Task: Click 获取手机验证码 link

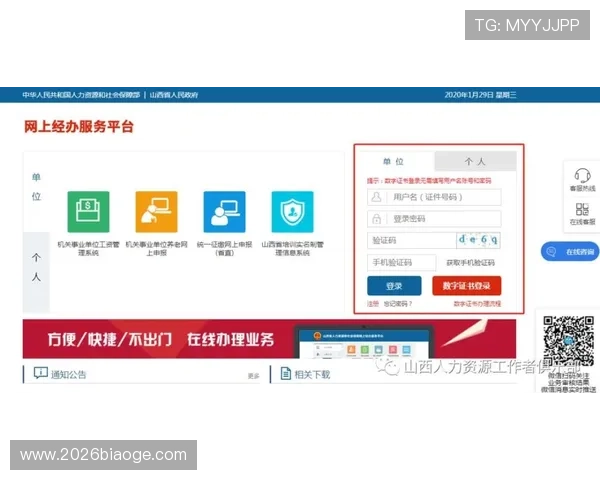Action: click(471, 263)
